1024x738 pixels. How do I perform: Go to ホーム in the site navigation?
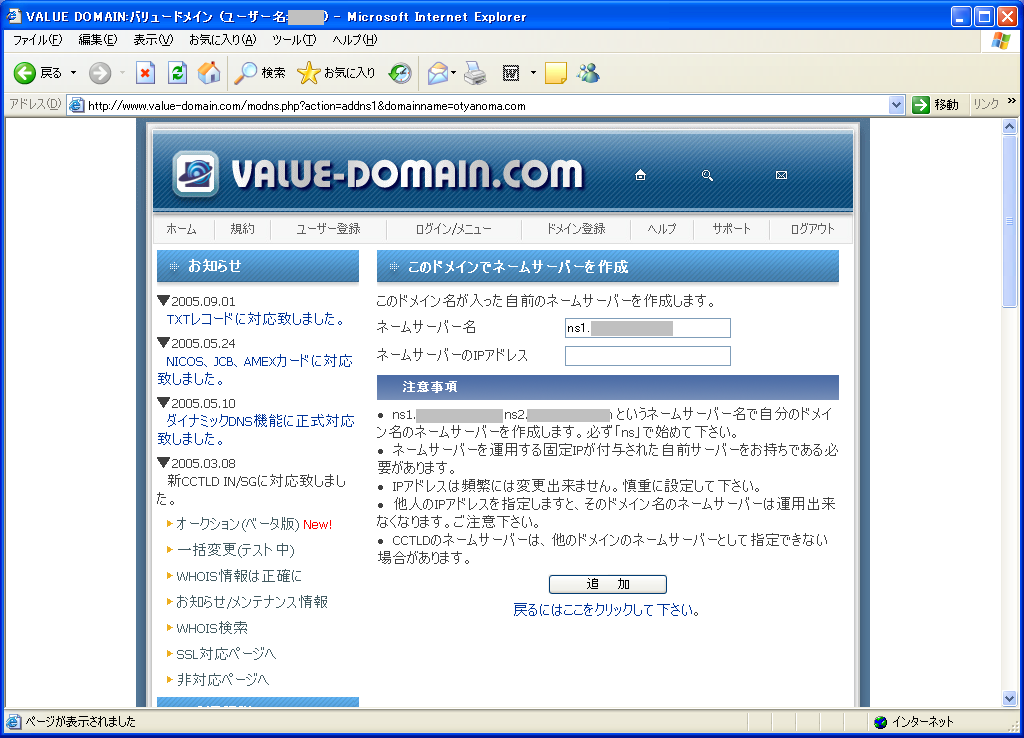point(181,229)
